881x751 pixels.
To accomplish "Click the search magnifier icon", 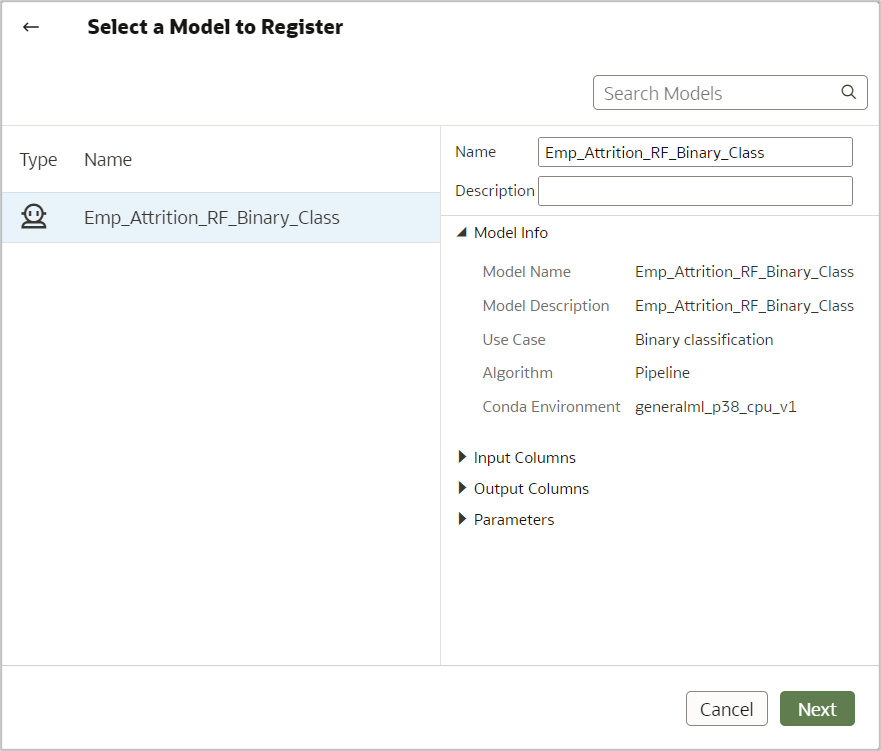I will coord(848,92).
